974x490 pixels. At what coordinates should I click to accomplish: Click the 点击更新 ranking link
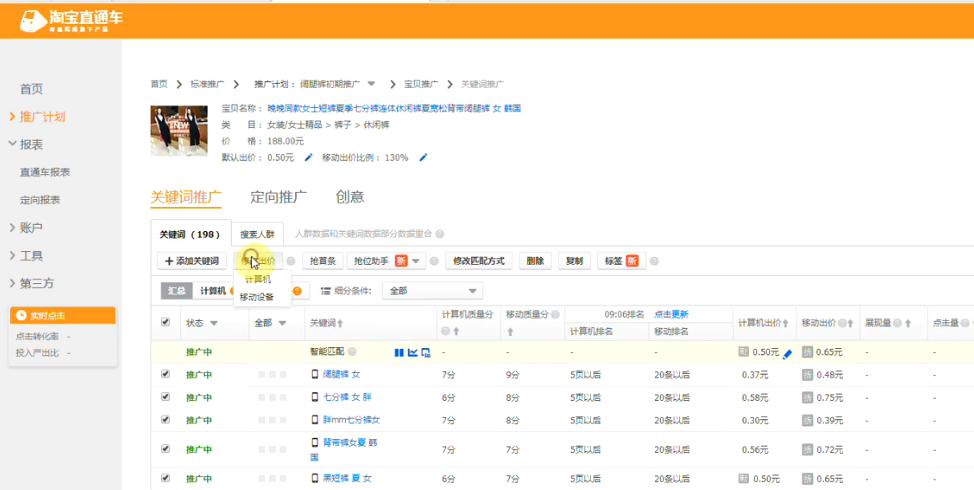tap(671, 314)
